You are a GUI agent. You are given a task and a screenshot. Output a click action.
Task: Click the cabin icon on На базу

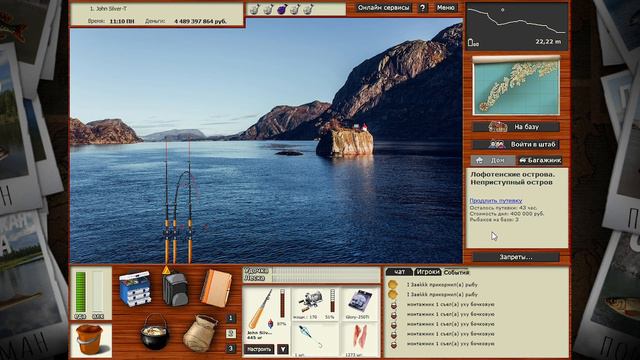498,127
